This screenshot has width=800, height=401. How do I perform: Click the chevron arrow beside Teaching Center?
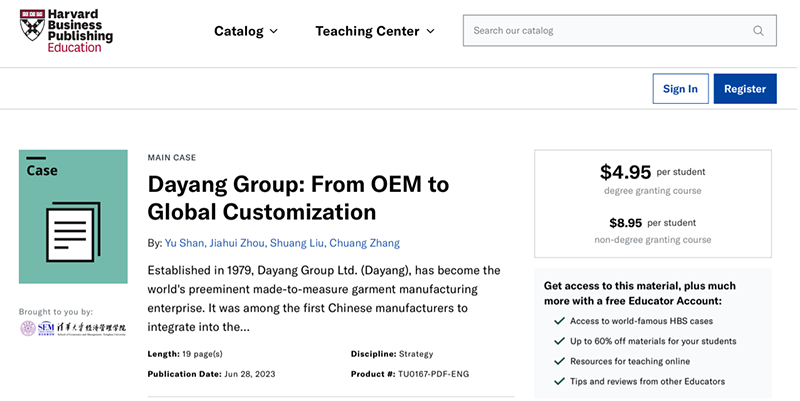pyautogui.click(x=430, y=31)
